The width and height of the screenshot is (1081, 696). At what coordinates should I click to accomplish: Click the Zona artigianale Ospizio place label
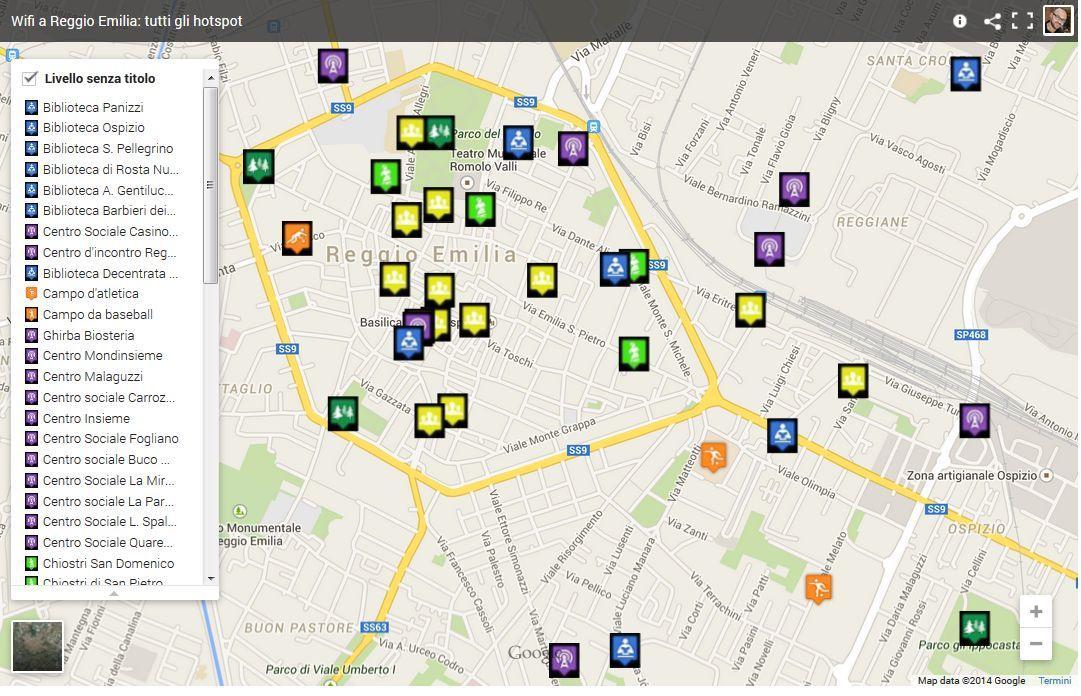(x=971, y=475)
